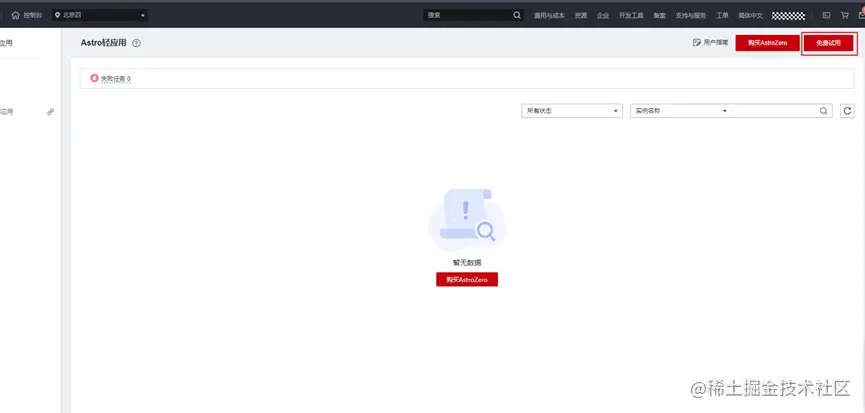Open the pixelated account name menu

point(788,15)
